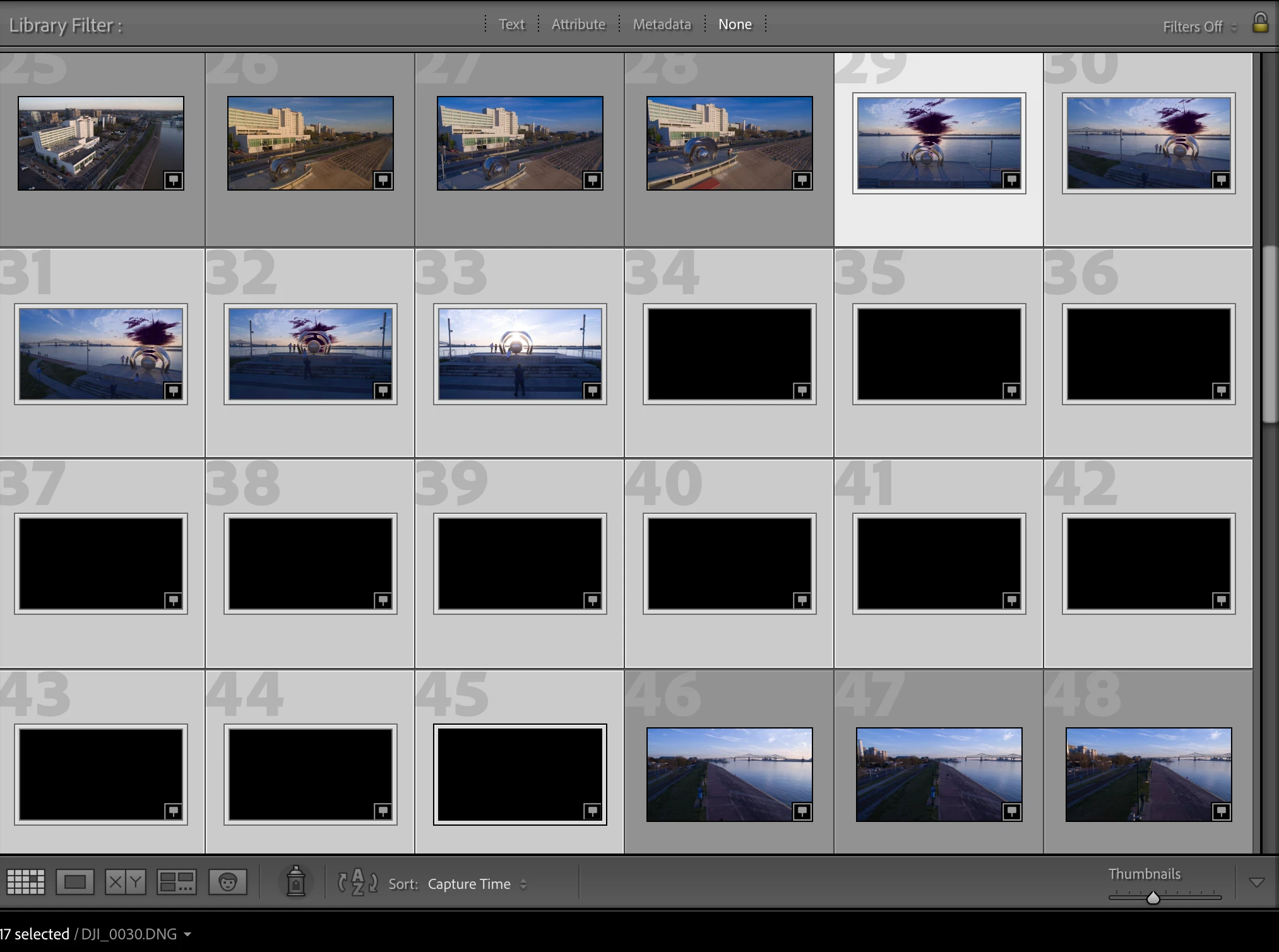
Task: Expand the DJI_0030.DNG source path menu
Action: coord(187,934)
